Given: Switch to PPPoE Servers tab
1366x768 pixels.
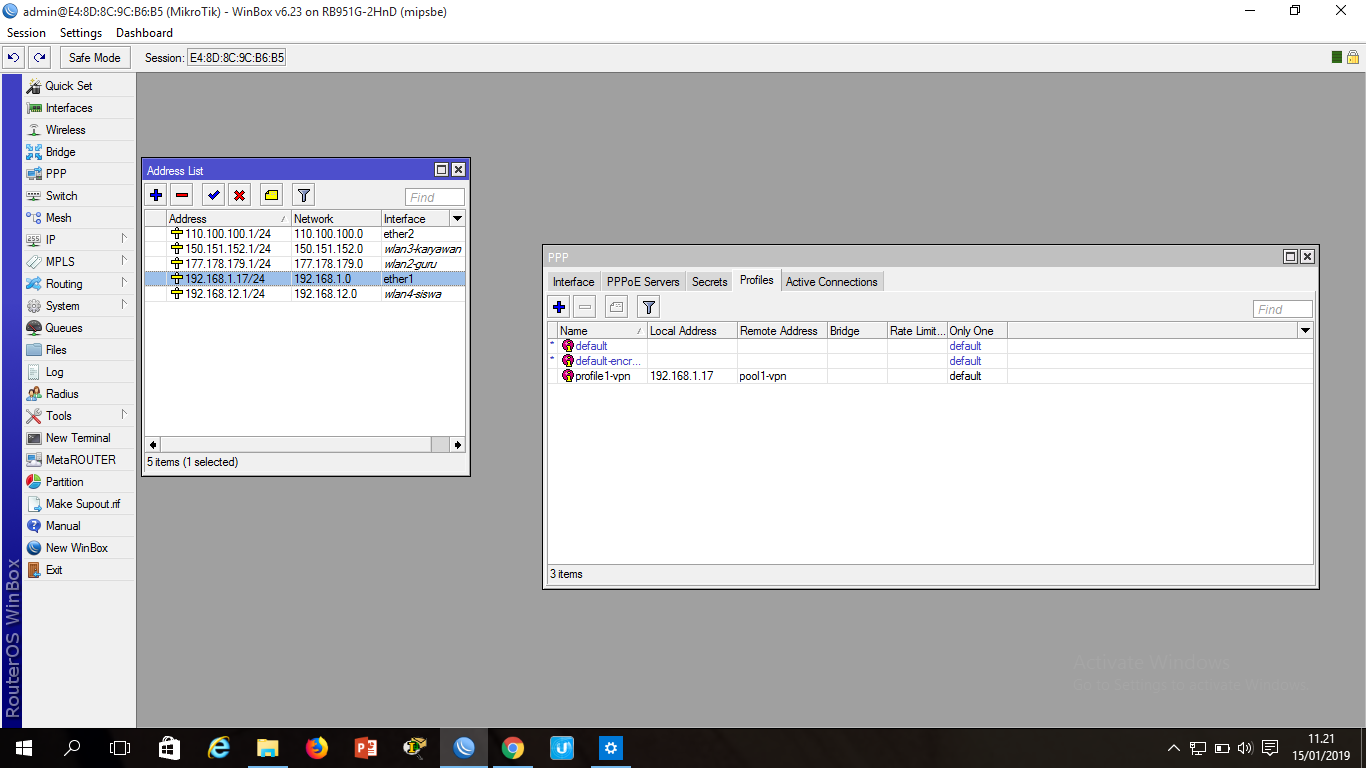Looking at the screenshot, I should pos(643,282).
